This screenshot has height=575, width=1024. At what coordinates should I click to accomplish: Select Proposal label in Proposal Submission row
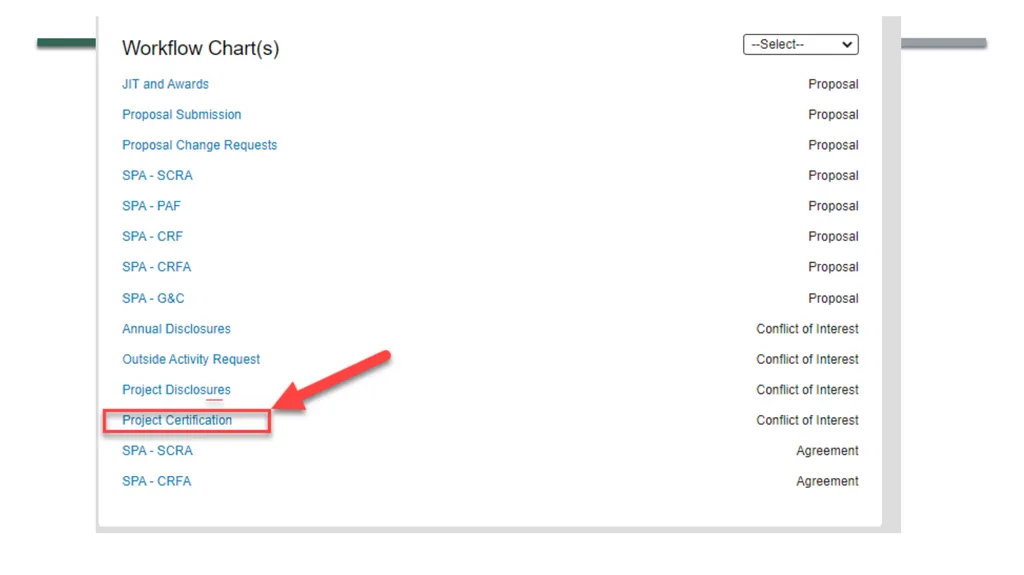[833, 114]
